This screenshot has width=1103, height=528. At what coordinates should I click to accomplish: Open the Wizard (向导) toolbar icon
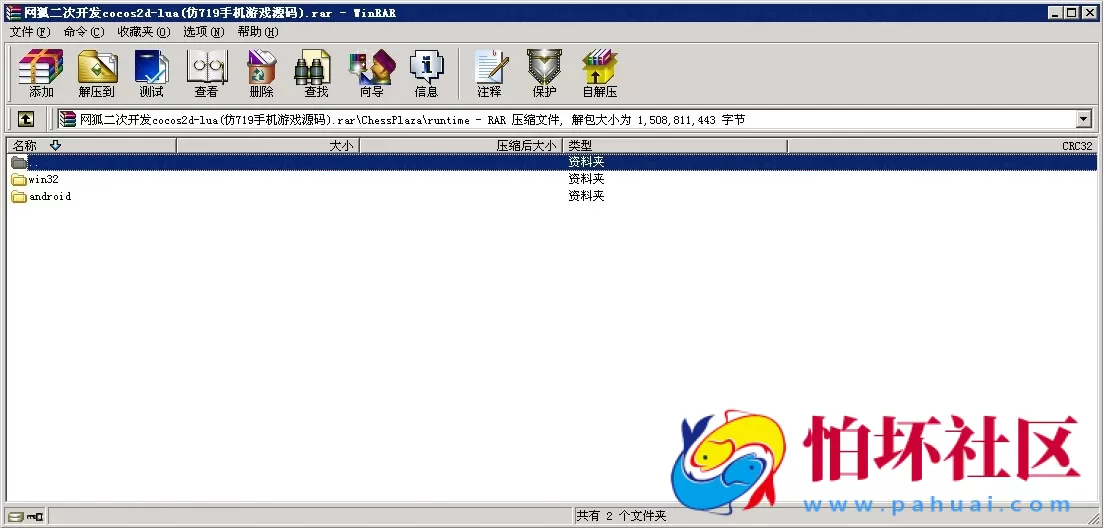pos(371,73)
